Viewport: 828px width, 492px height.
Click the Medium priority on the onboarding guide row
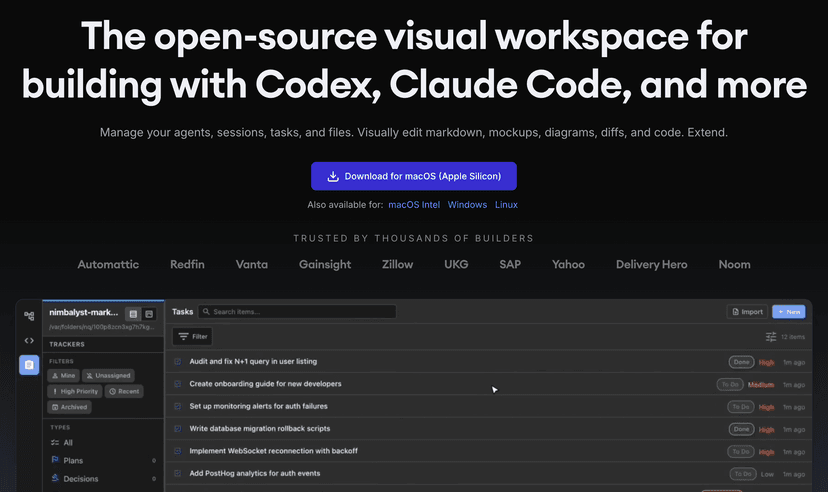point(761,385)
